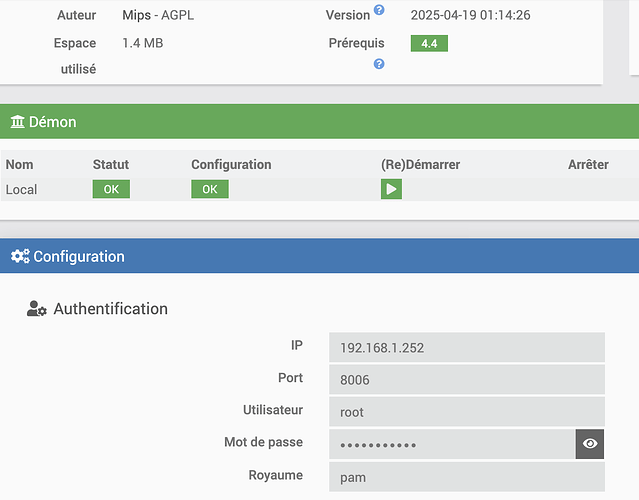Click the Démon header building icon
The height and width of the screenshot is (500, 639).
pos(18,122)
